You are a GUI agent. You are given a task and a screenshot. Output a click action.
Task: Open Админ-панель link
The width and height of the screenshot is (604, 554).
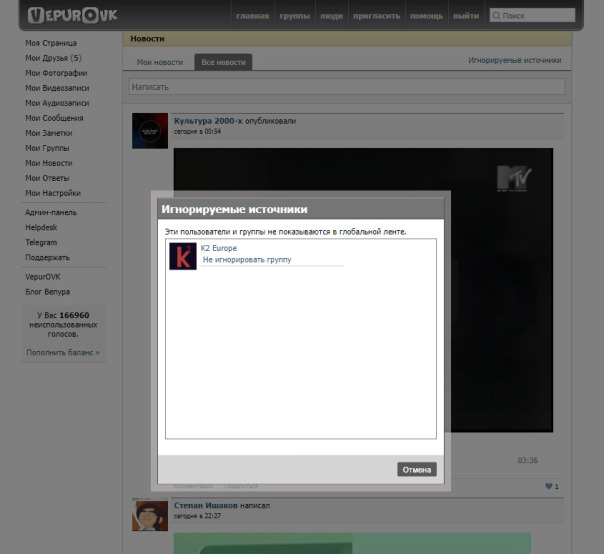point(51,212)
